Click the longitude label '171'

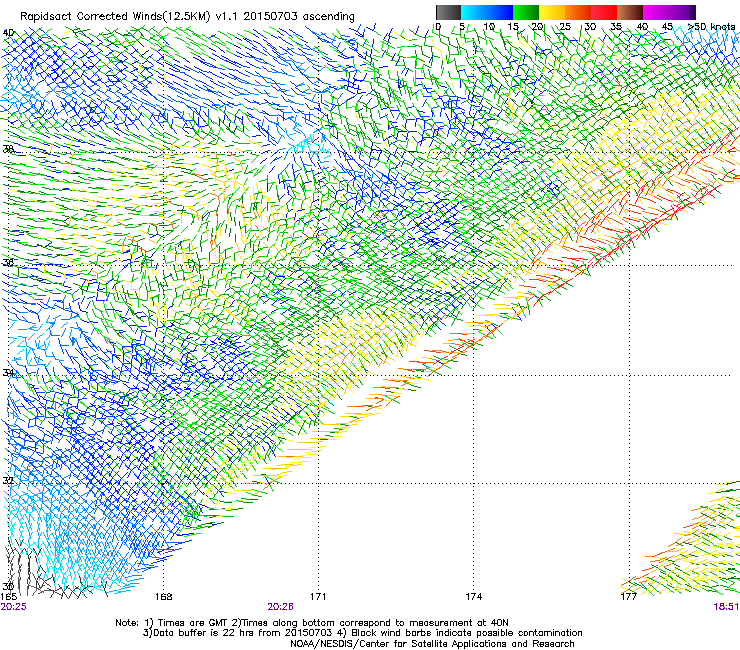coord(318,597)
